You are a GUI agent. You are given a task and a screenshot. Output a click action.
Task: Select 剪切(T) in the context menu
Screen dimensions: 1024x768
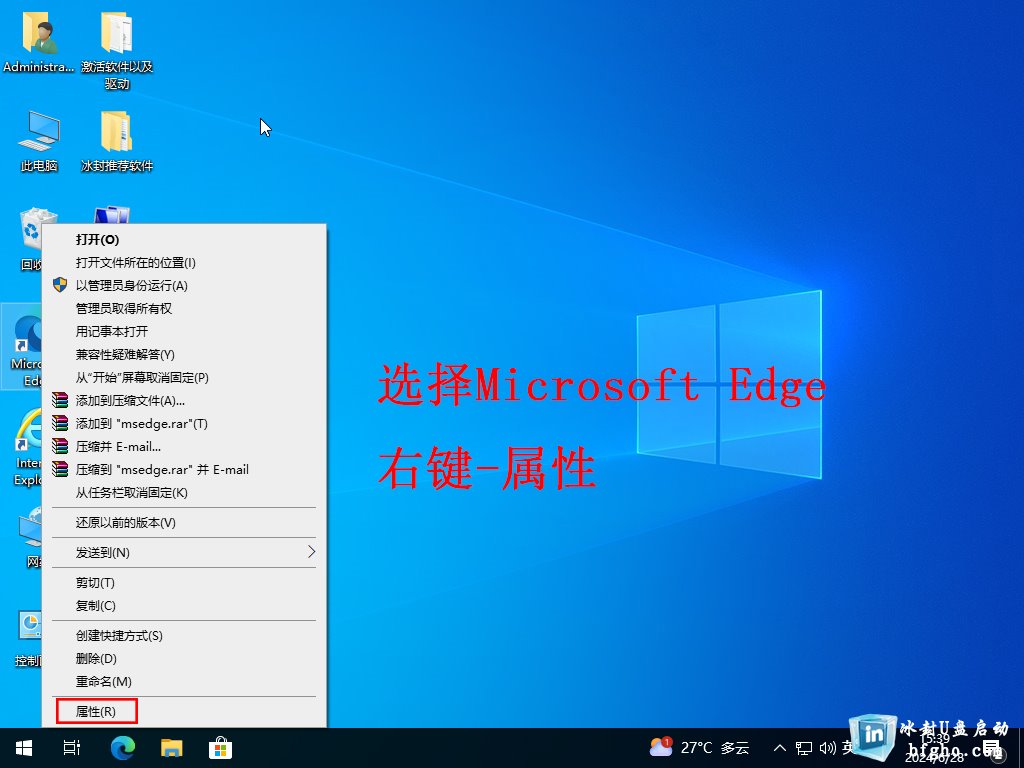(x=184, y=583)
